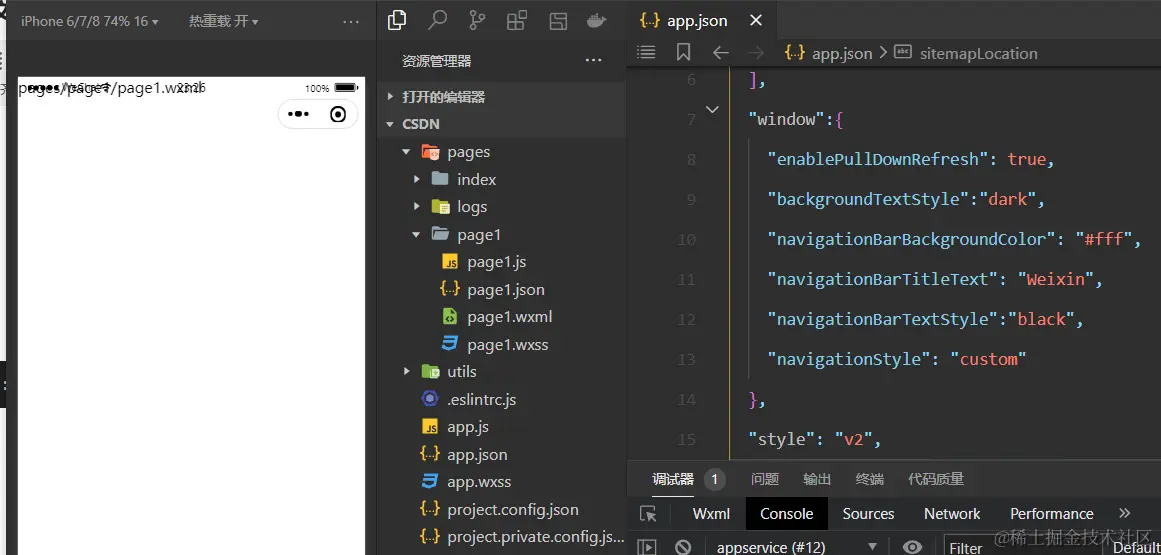Viewport: 1161px width, 555px height.
Task: Click the "custom" navigationStyle value
Action: pyautogui.click(x=988, y=359)
